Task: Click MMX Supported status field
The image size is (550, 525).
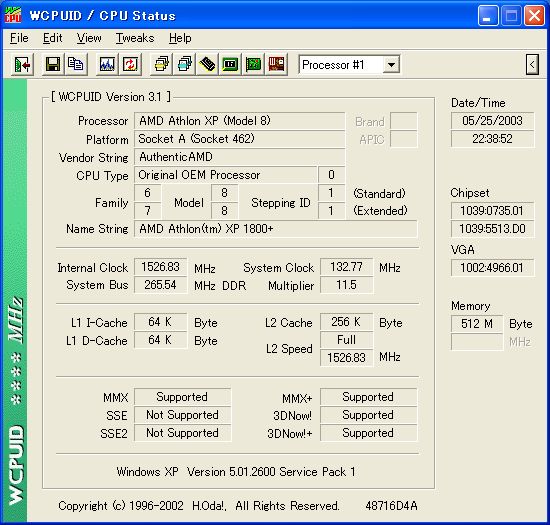Action: tap(182, 397)
